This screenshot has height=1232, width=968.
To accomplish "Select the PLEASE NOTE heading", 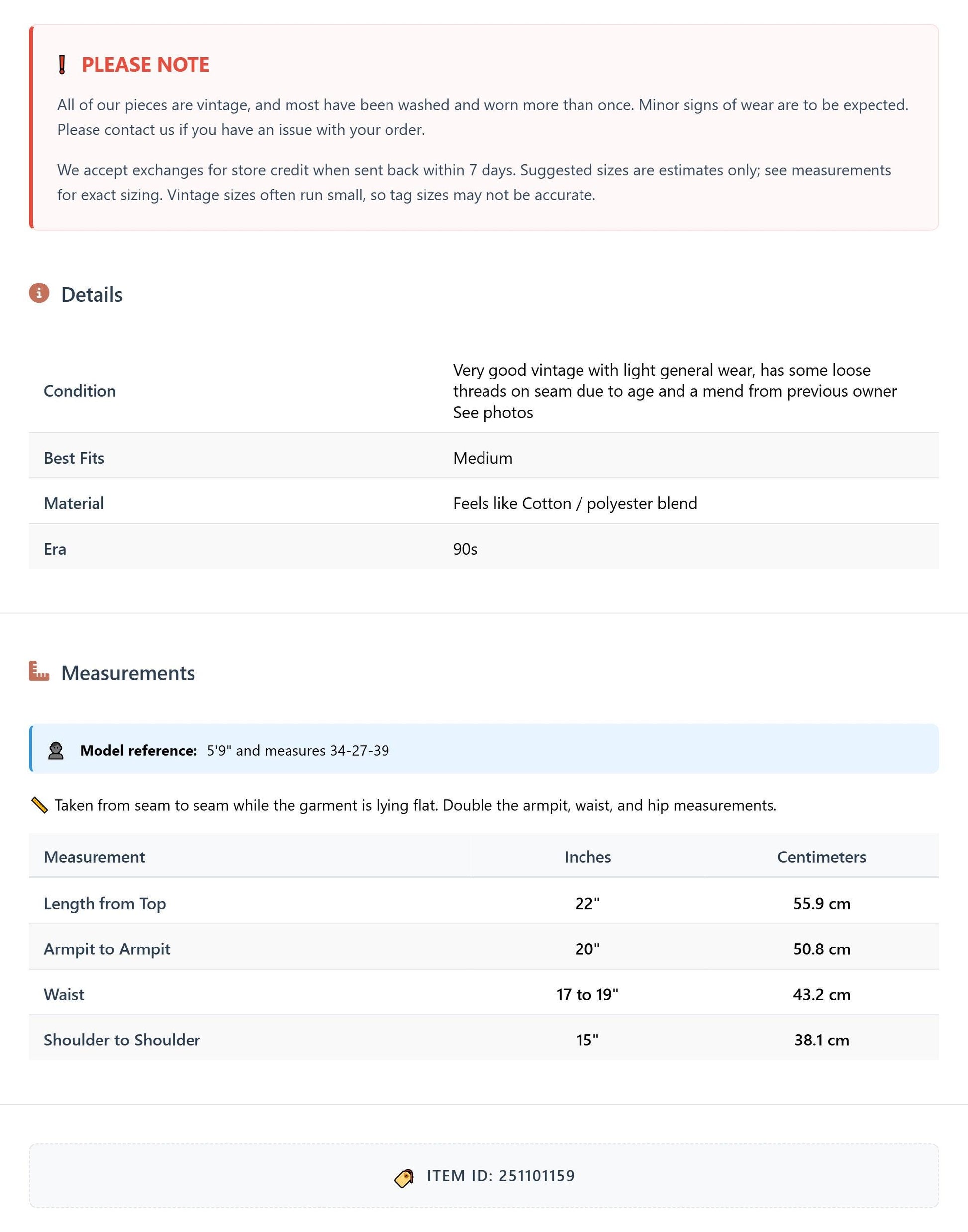I will pyautogui.click(x=146, y=65).
